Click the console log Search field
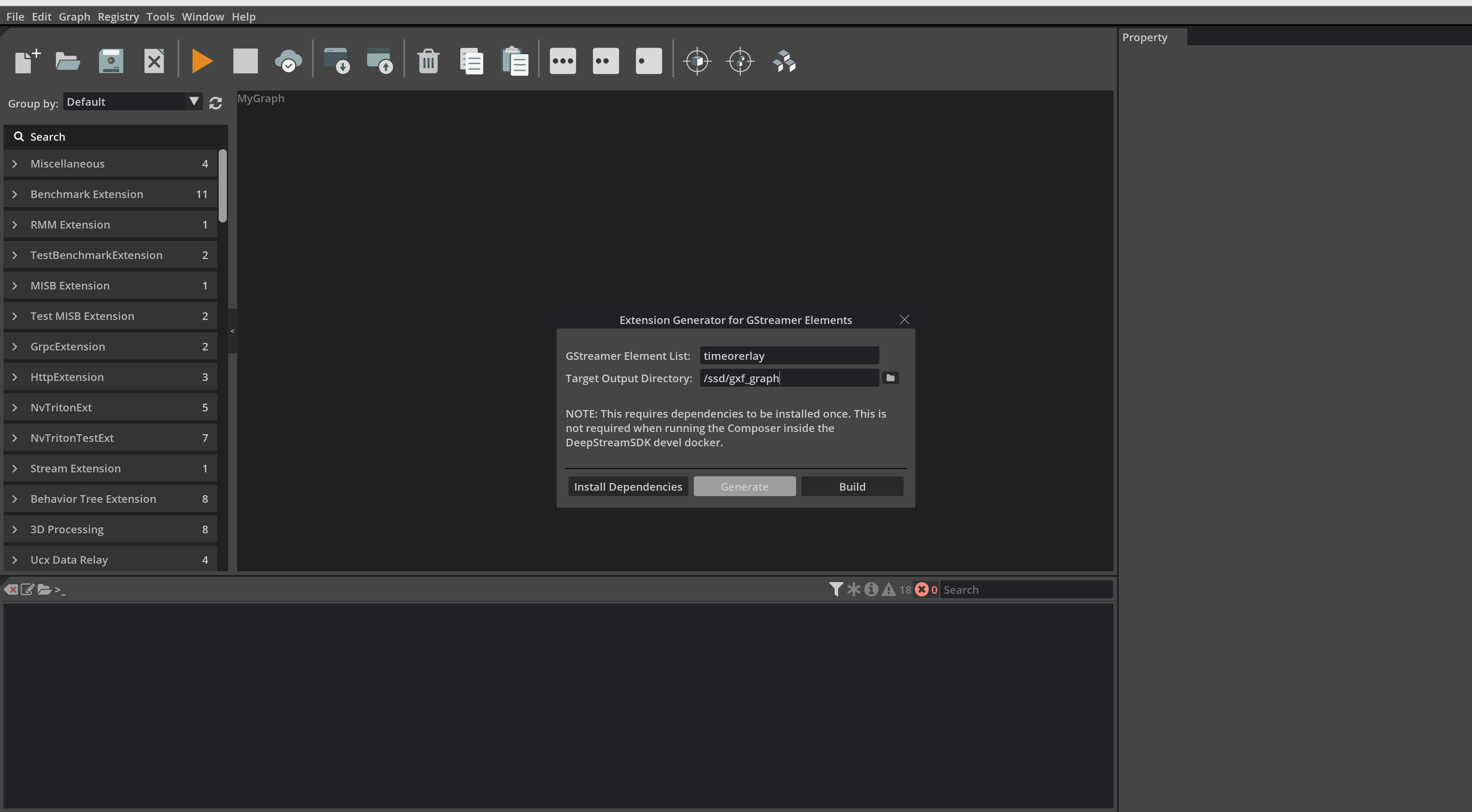Screen dimensions: 1472x812 click(1026, 590)
